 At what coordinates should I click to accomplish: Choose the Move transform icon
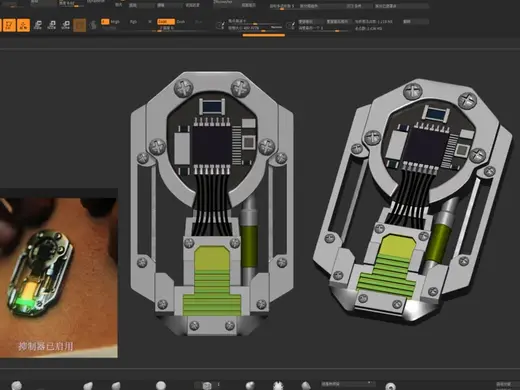(38, 25)
